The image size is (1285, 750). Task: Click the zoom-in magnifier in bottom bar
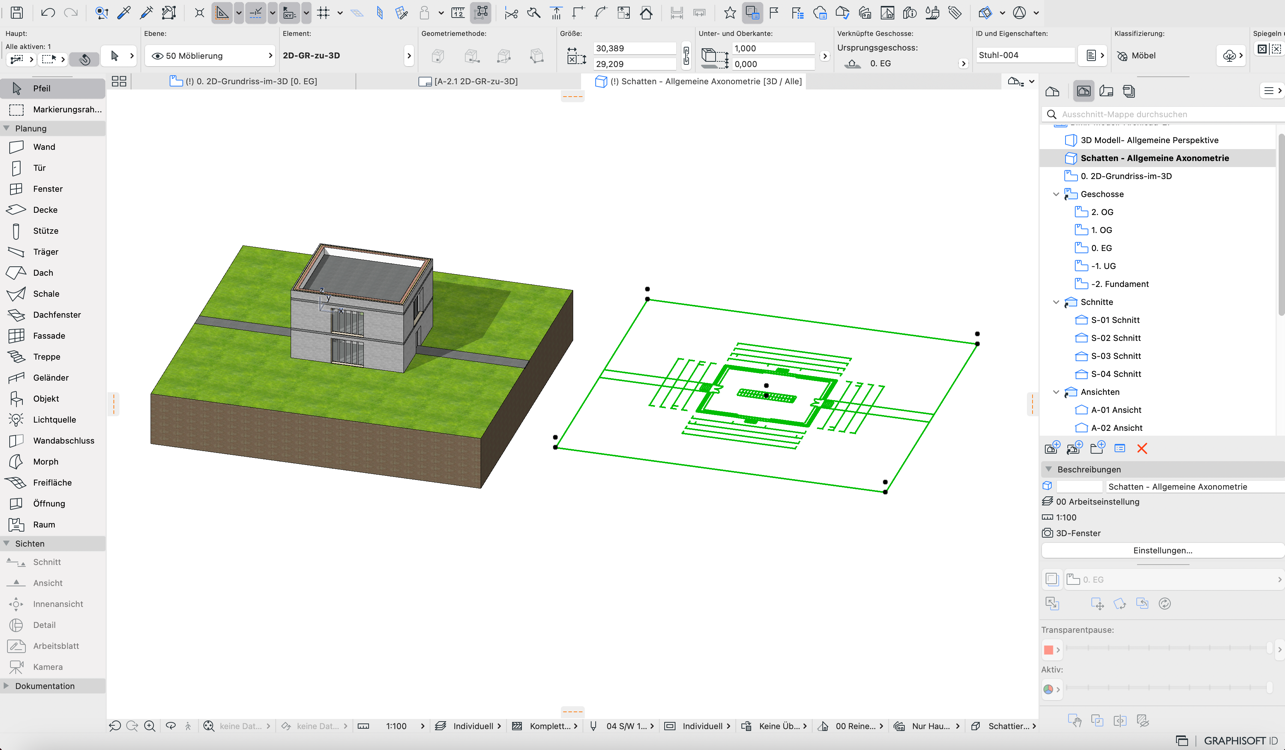149,726
